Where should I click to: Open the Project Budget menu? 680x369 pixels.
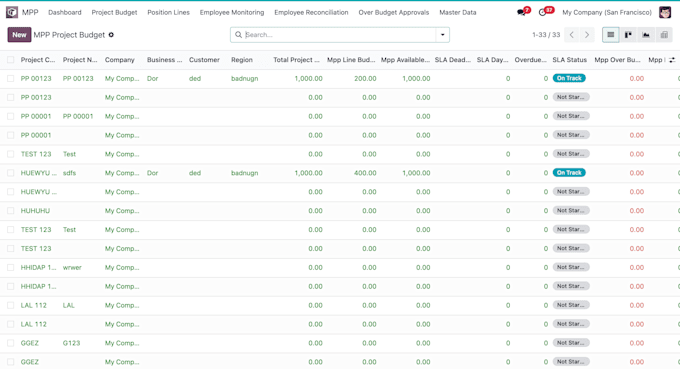click(x=114, y=13)
